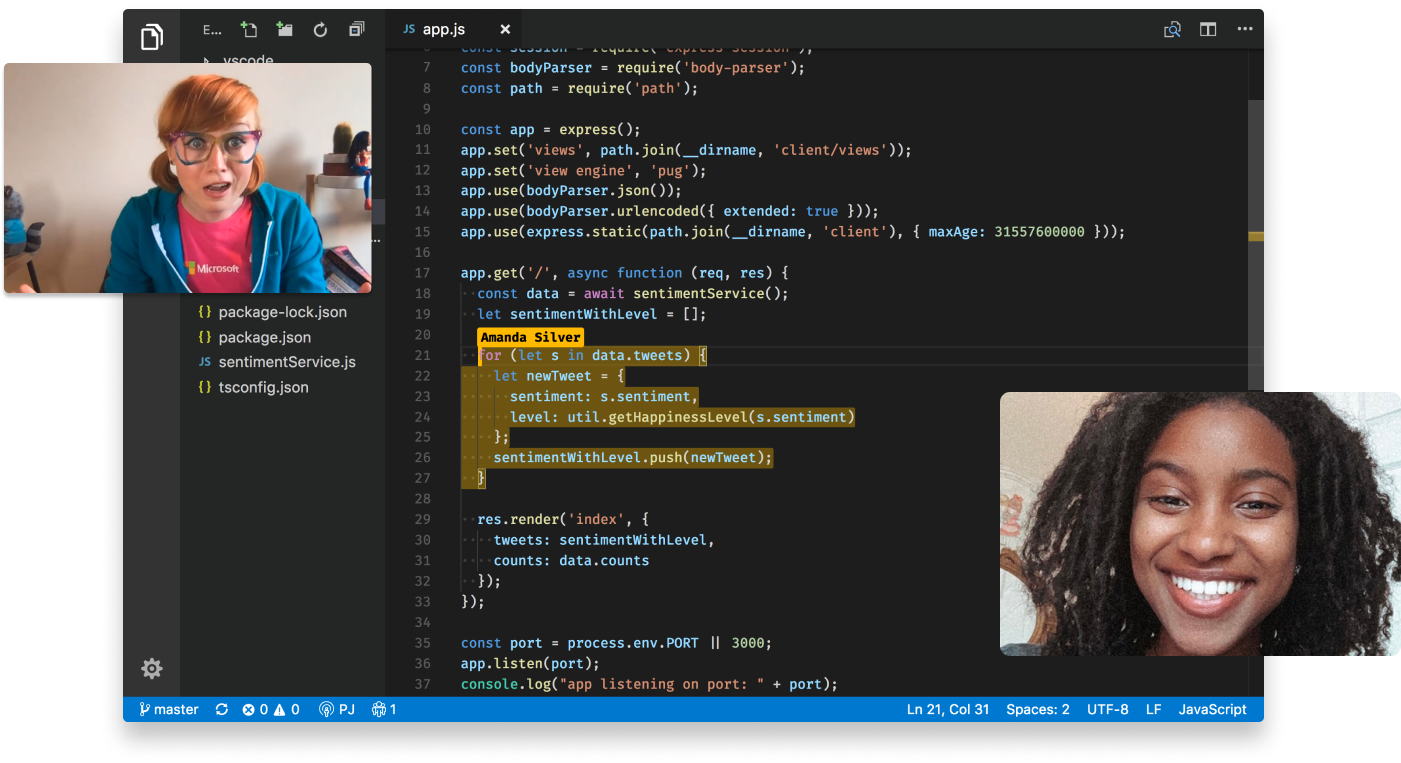Change the end-of-line sequence via LF
Screen dimensions: 1401x763
point(1154,709)
